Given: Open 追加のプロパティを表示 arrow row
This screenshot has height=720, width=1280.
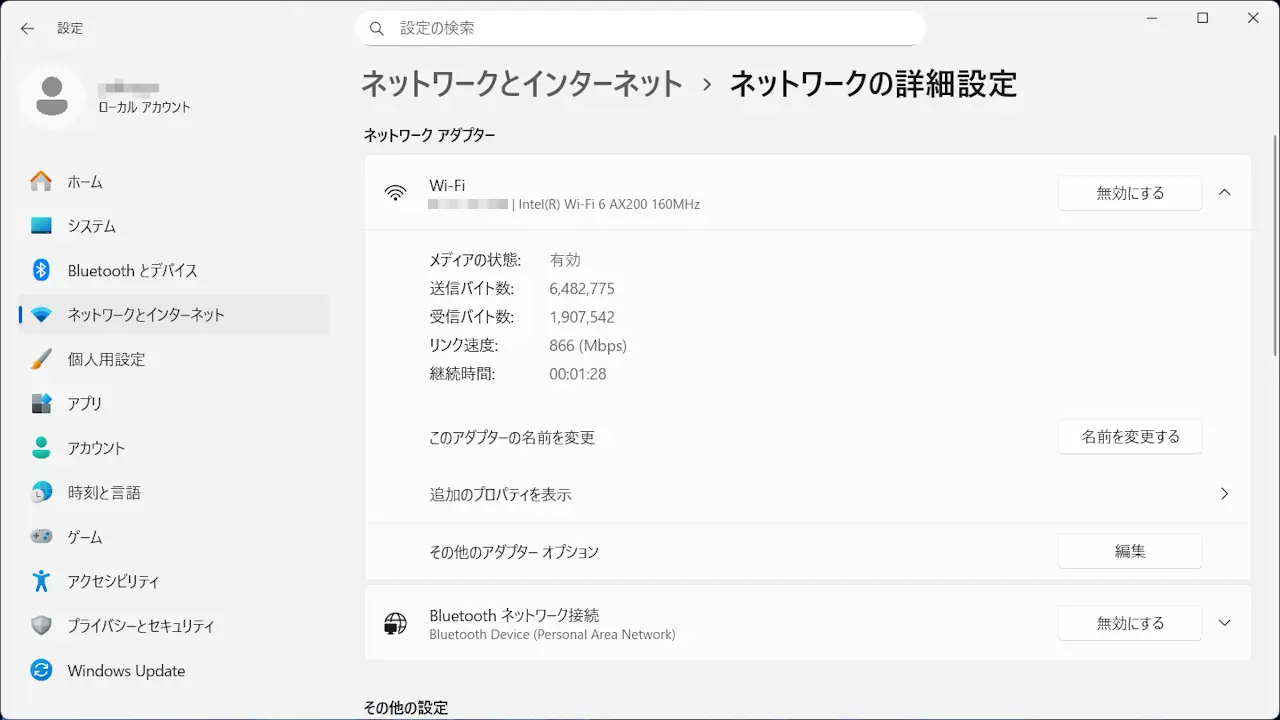Looking at the screenshot, I should [x=1225, y=494].
